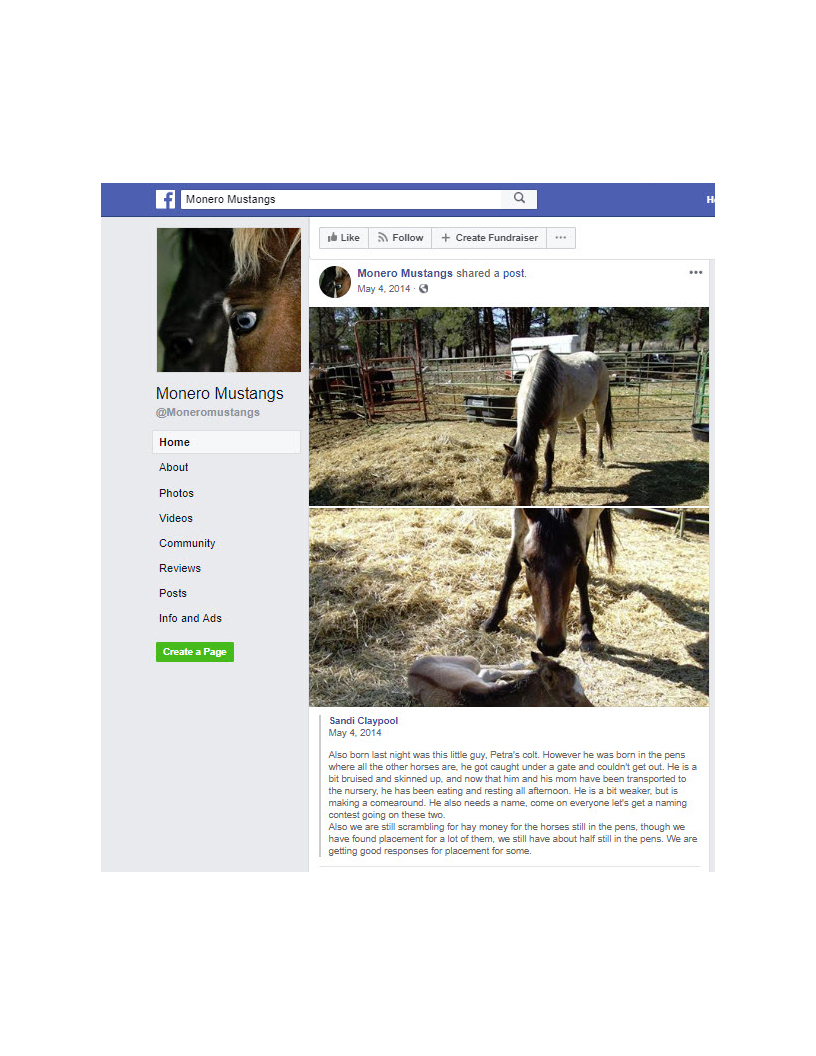
Task: Open Videos in the sidebar
Action: click(x=176, y=518)
